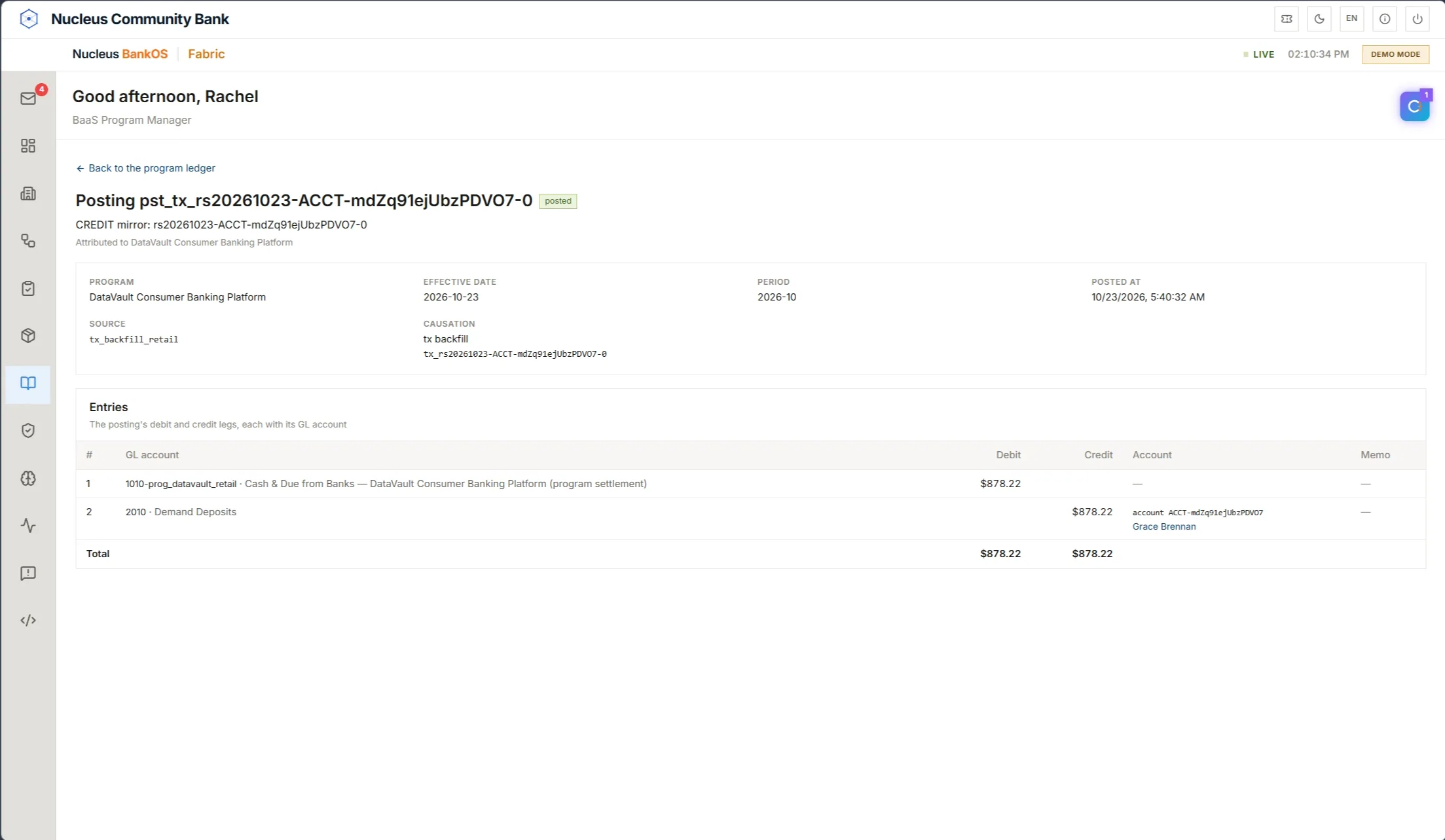This screenshot has height=840, width=1445.
Task: Click the Credit column header
Action: click(x=1098, y=455)
